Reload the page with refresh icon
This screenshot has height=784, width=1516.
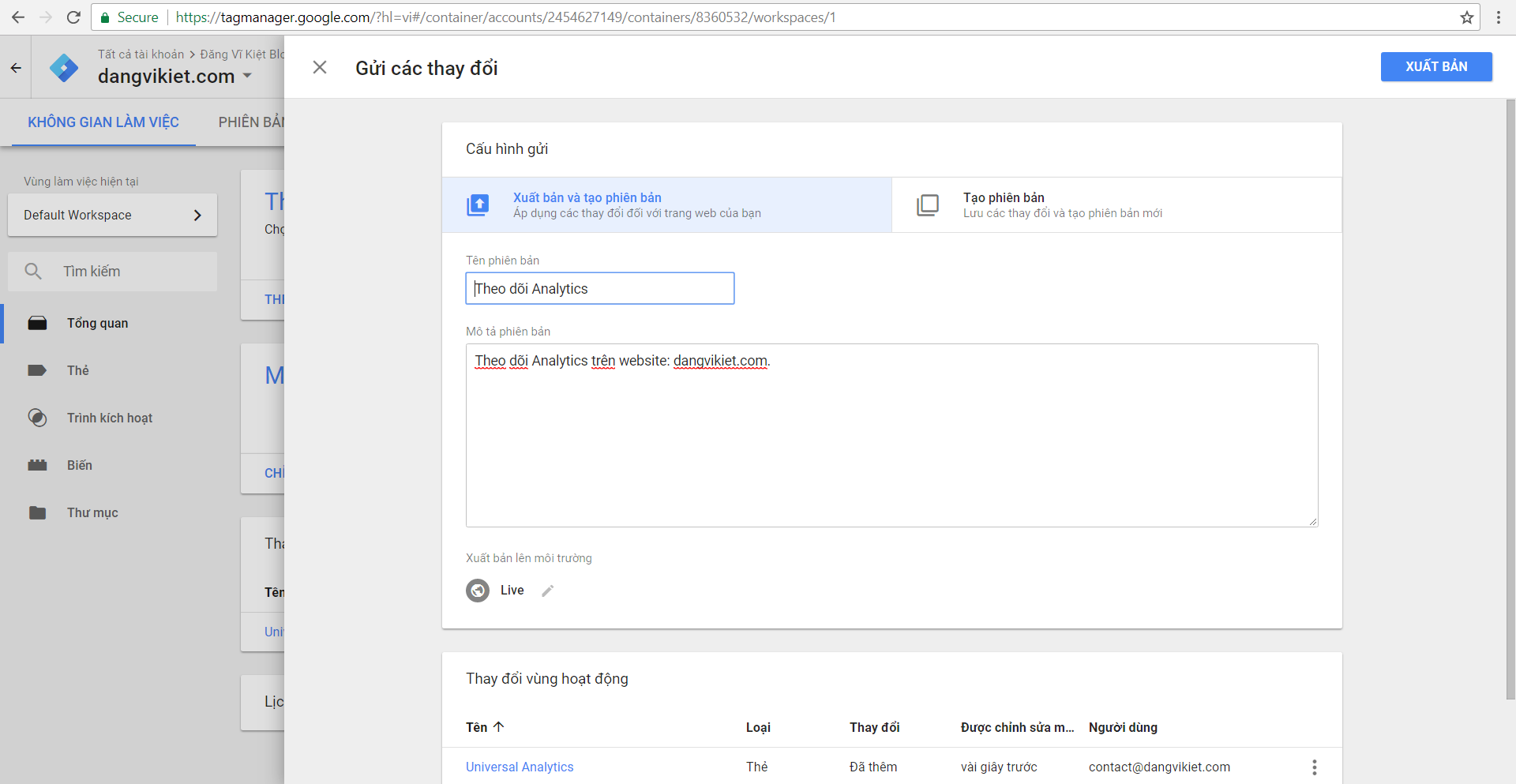(x=73, y=17)
